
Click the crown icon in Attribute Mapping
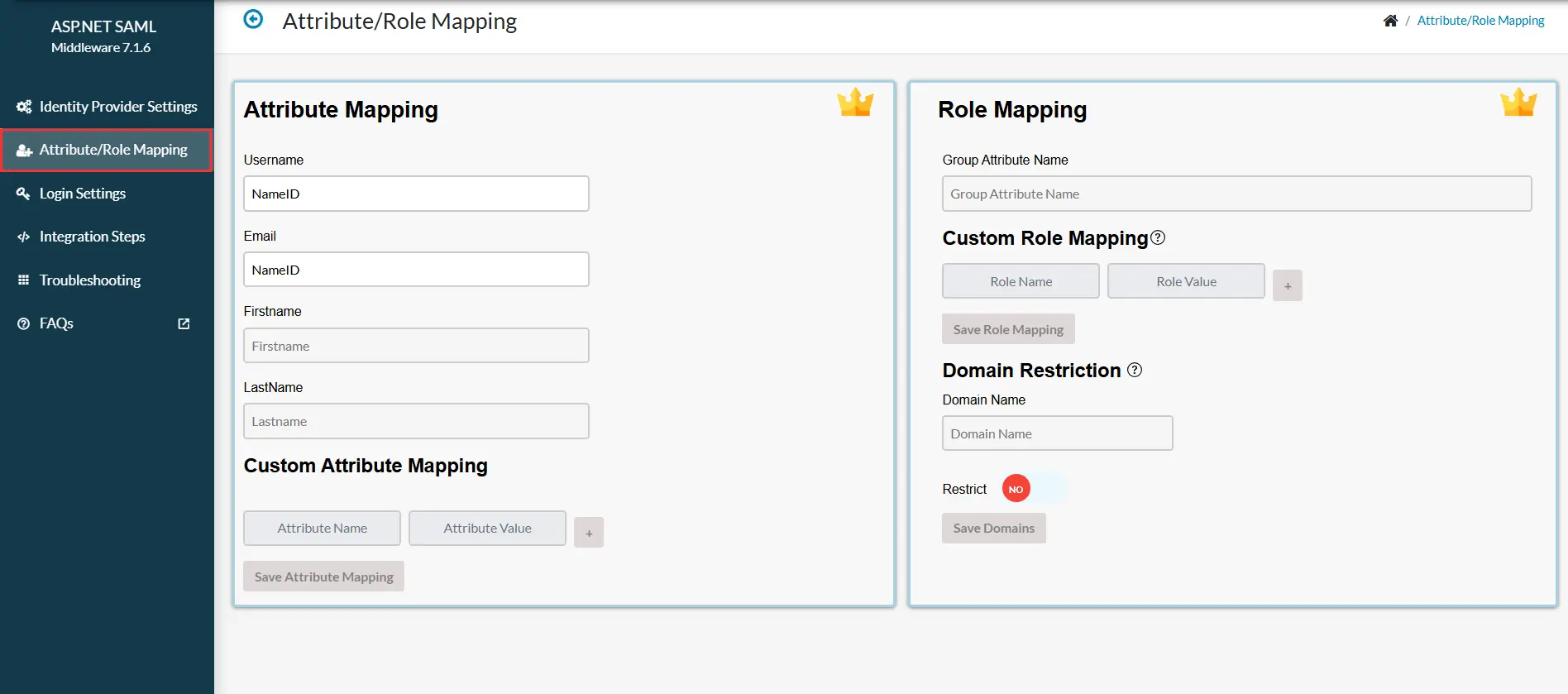(855, 103)
